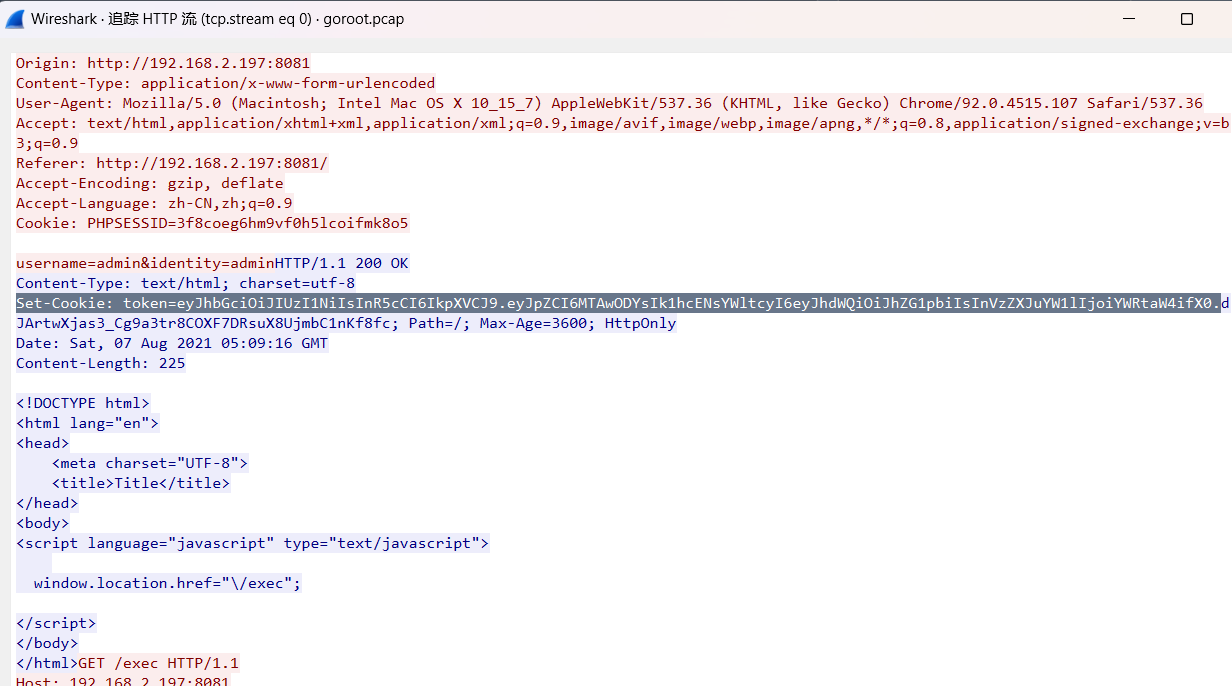1232x686 pixels.
Task: Click the Referer http://192.168.2.197:8081/ line
Action: pos(171,163)
